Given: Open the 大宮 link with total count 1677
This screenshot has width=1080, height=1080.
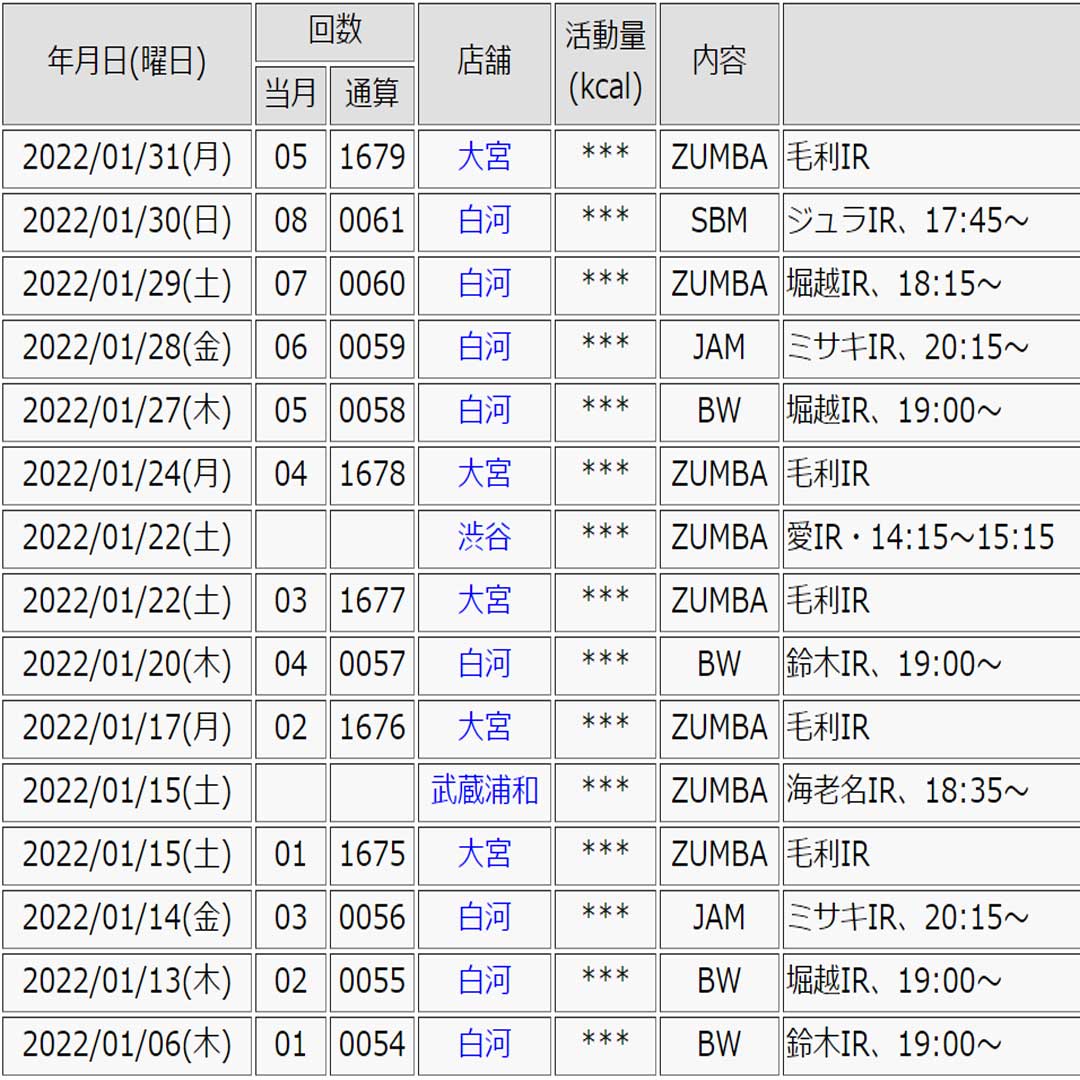Looking at the screenshot, I should tap(484, 601).
